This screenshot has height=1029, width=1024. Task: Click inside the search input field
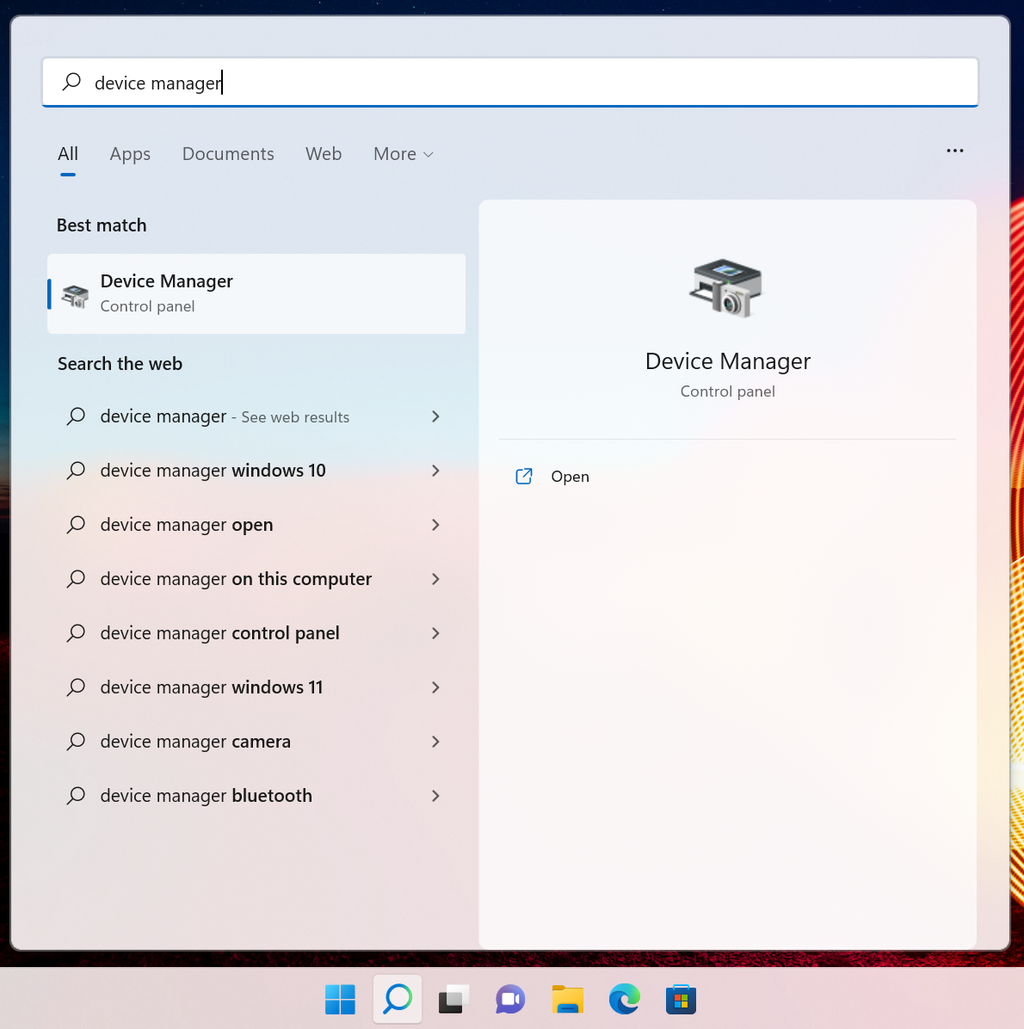click(x=400, y=82)
